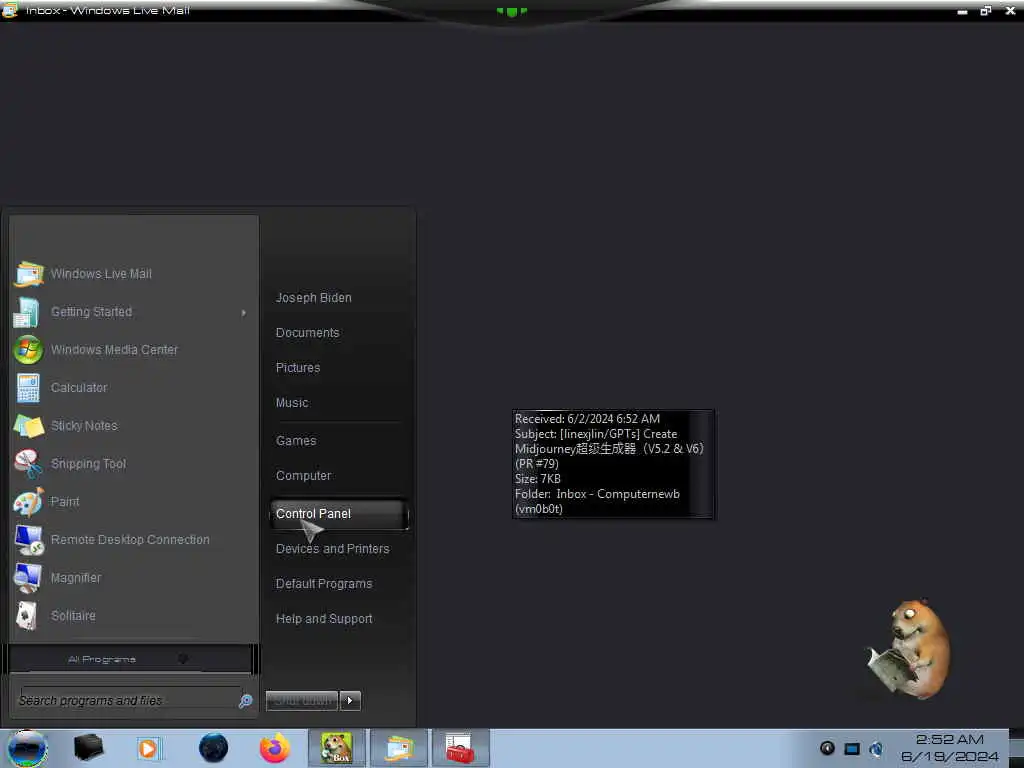This screenshot has width=1024, height=768.
Task: Open the dark globe taskbar icon
Action: click(214, 748)
